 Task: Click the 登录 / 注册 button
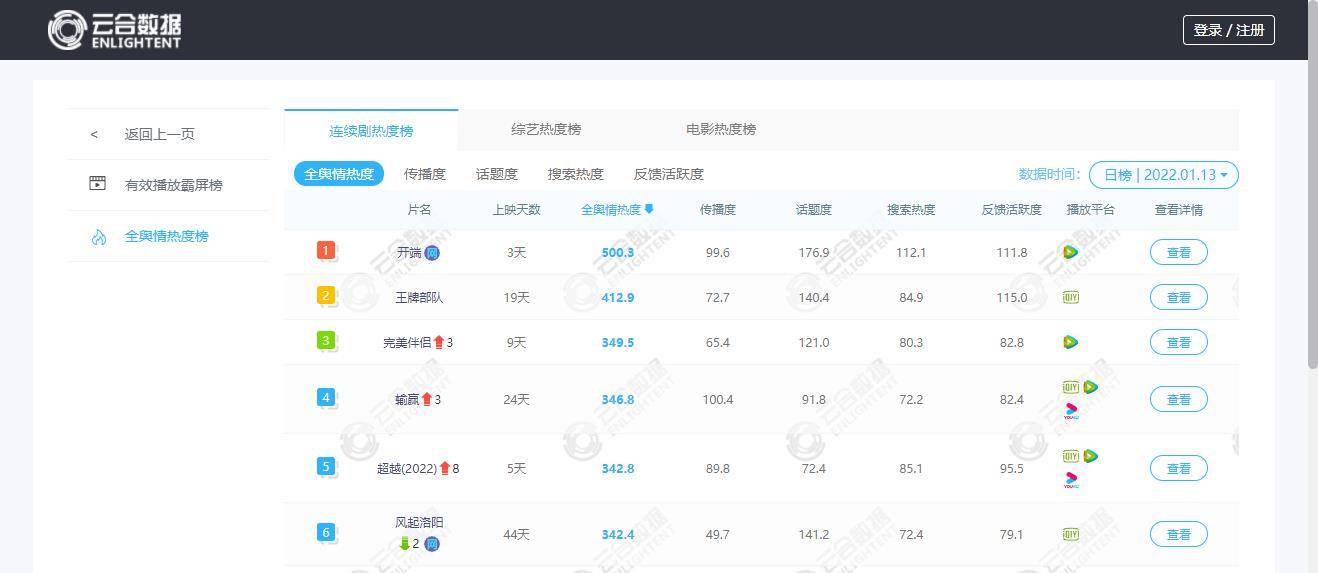[1229, 30]
